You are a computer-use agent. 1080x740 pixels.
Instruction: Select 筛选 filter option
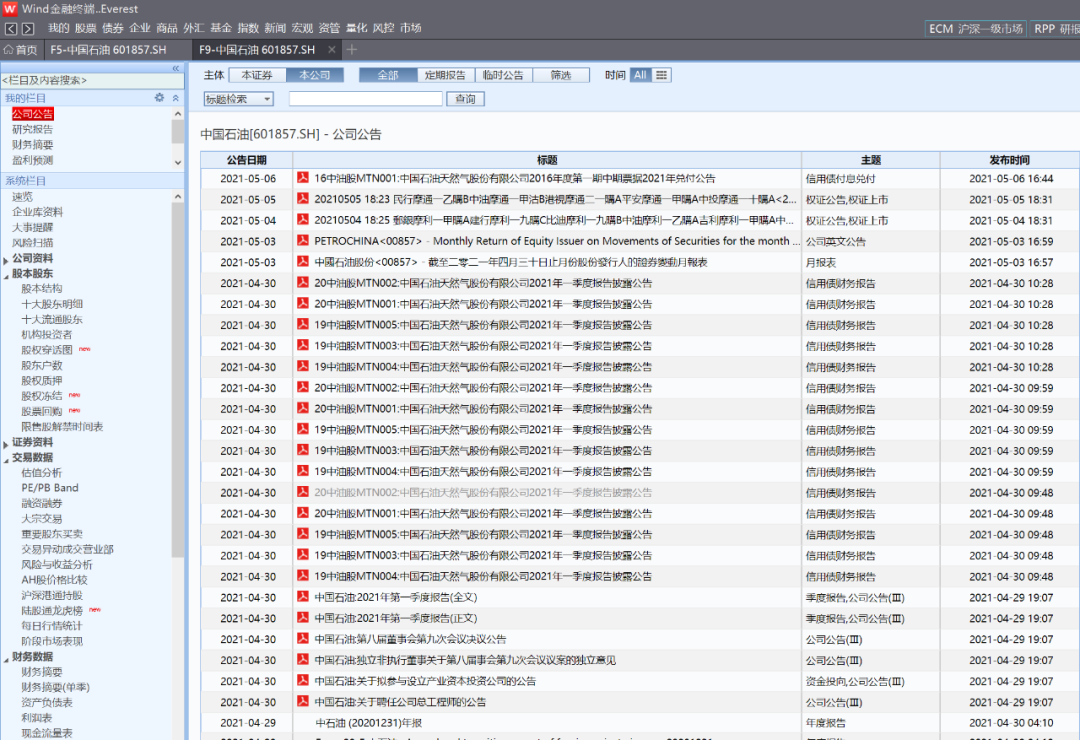point(561,75)
